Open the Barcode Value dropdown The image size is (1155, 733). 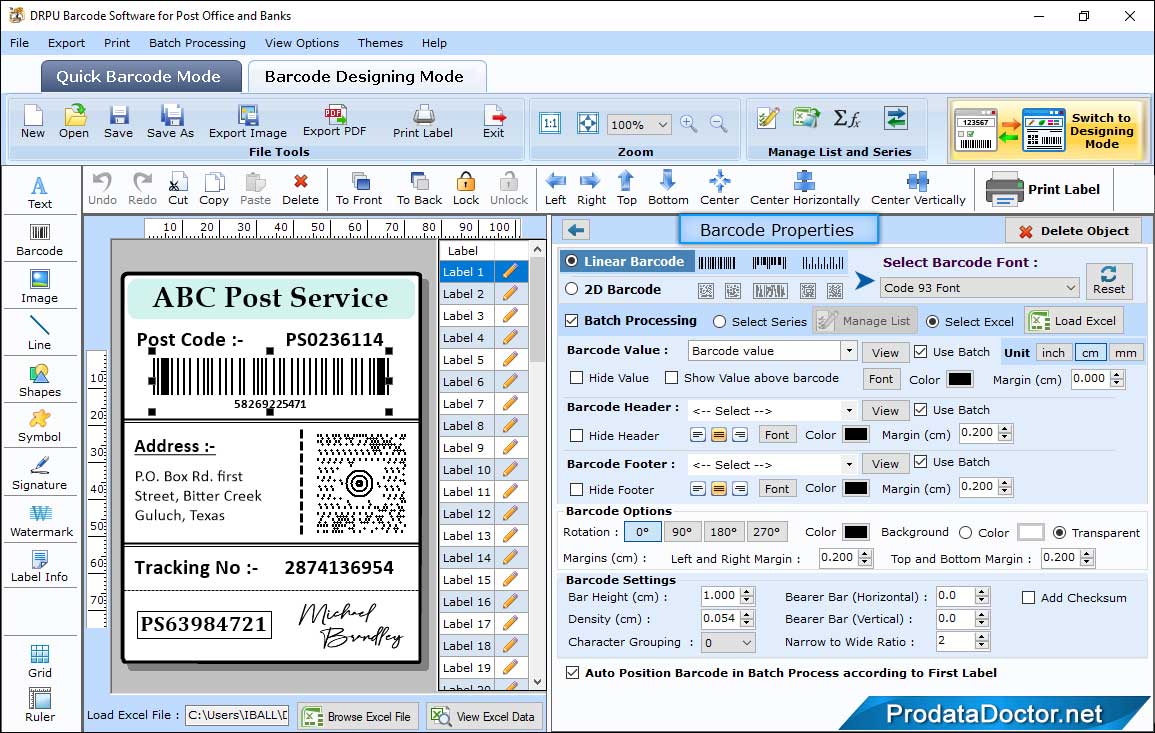[849, 351]
